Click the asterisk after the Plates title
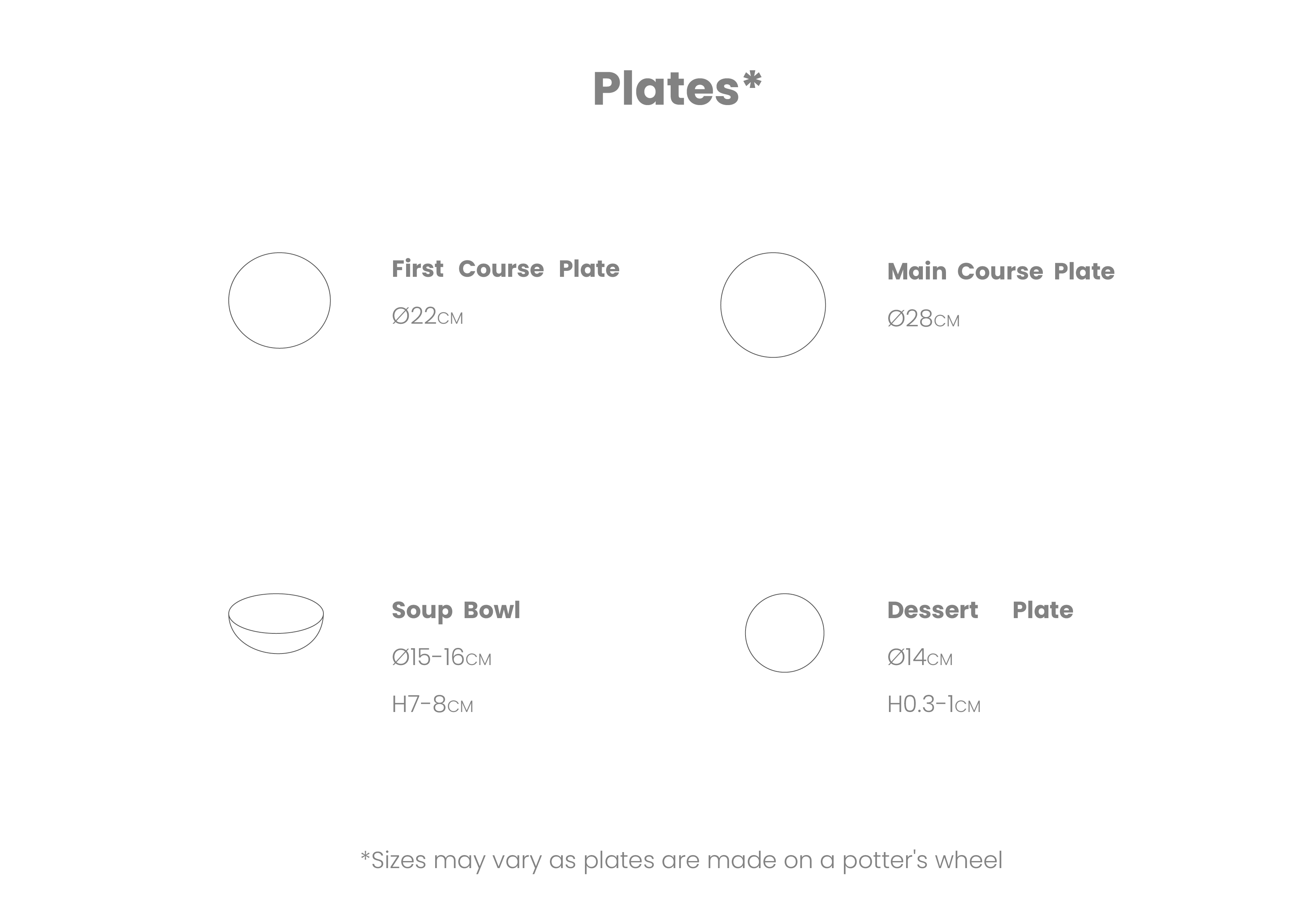This screenshot has height=924, width=1307. pos(752,80)
